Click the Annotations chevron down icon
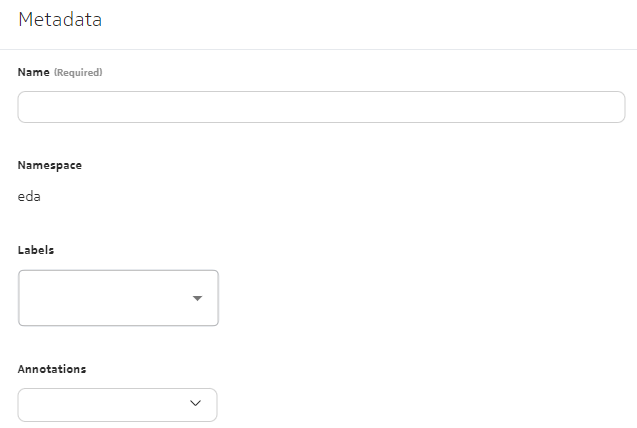 [x=196, y=404]
